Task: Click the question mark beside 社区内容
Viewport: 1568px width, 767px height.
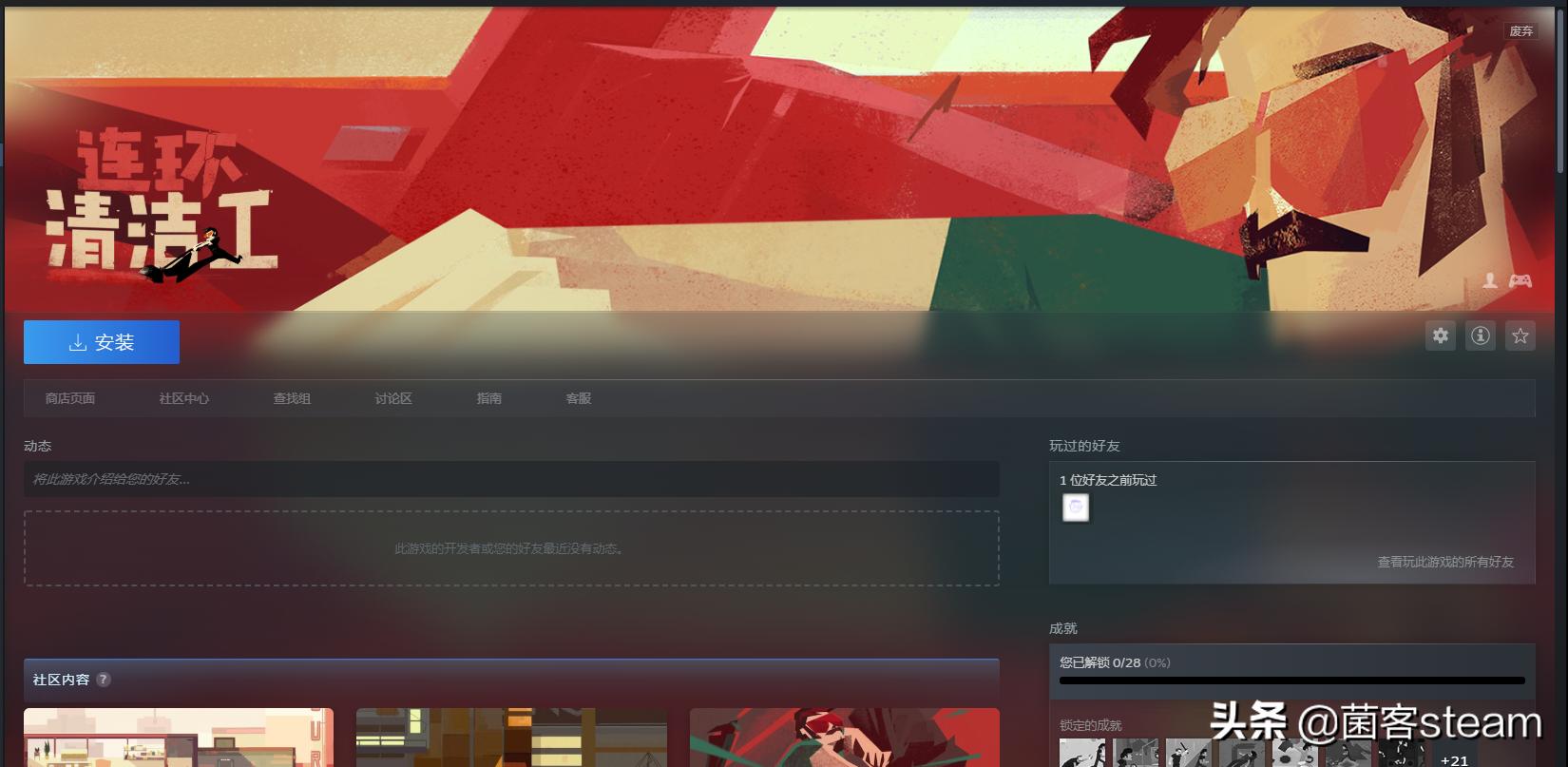Action: click(x=104, y=680)
